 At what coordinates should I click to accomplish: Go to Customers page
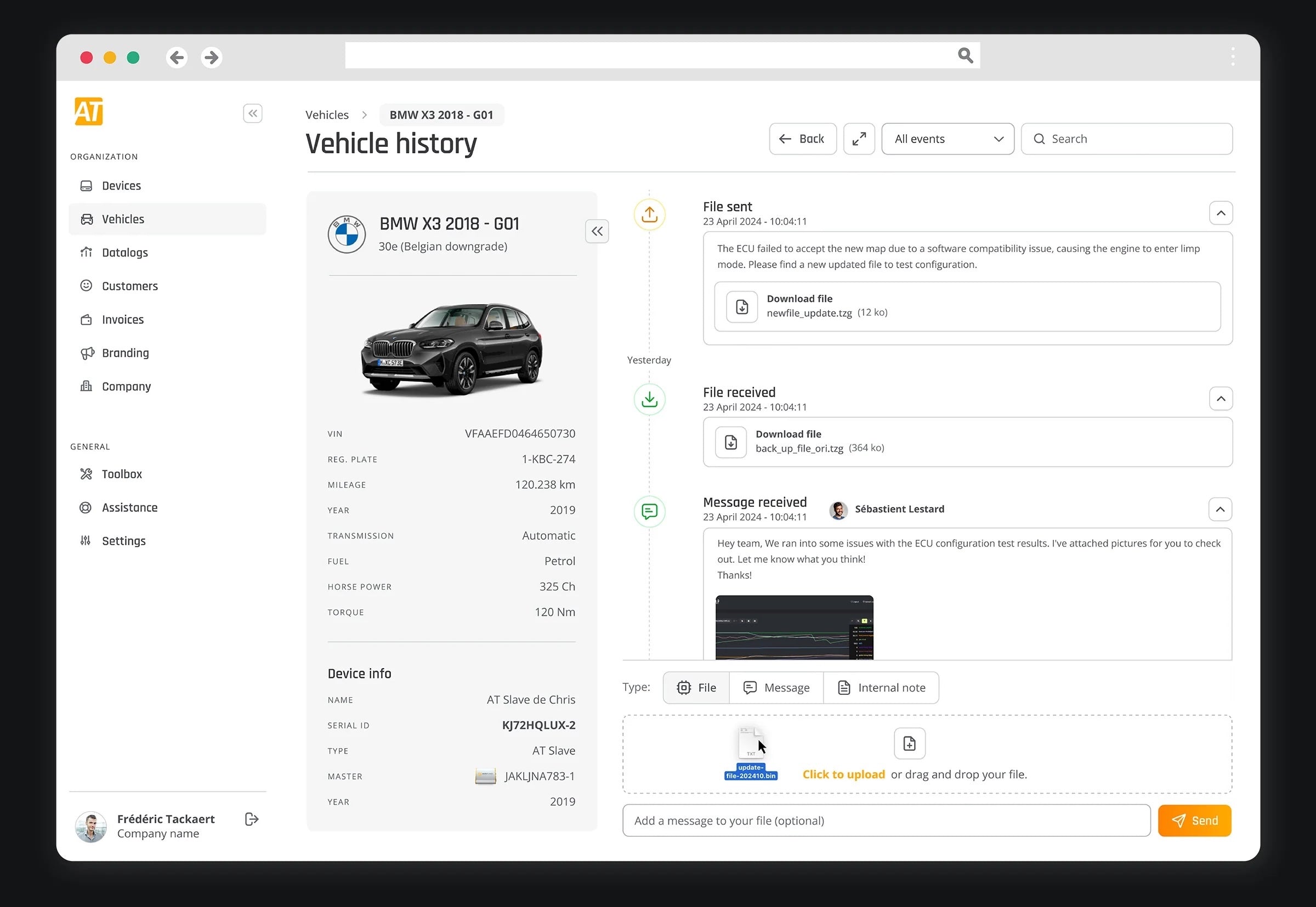(167, 286)
